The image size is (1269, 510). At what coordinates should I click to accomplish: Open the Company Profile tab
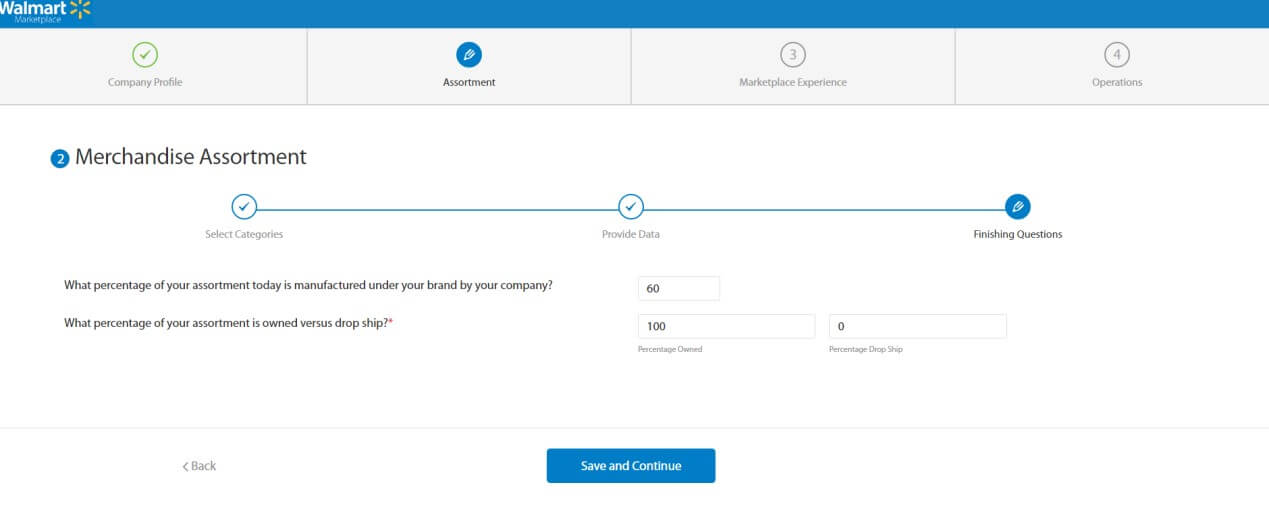point(153,66)
